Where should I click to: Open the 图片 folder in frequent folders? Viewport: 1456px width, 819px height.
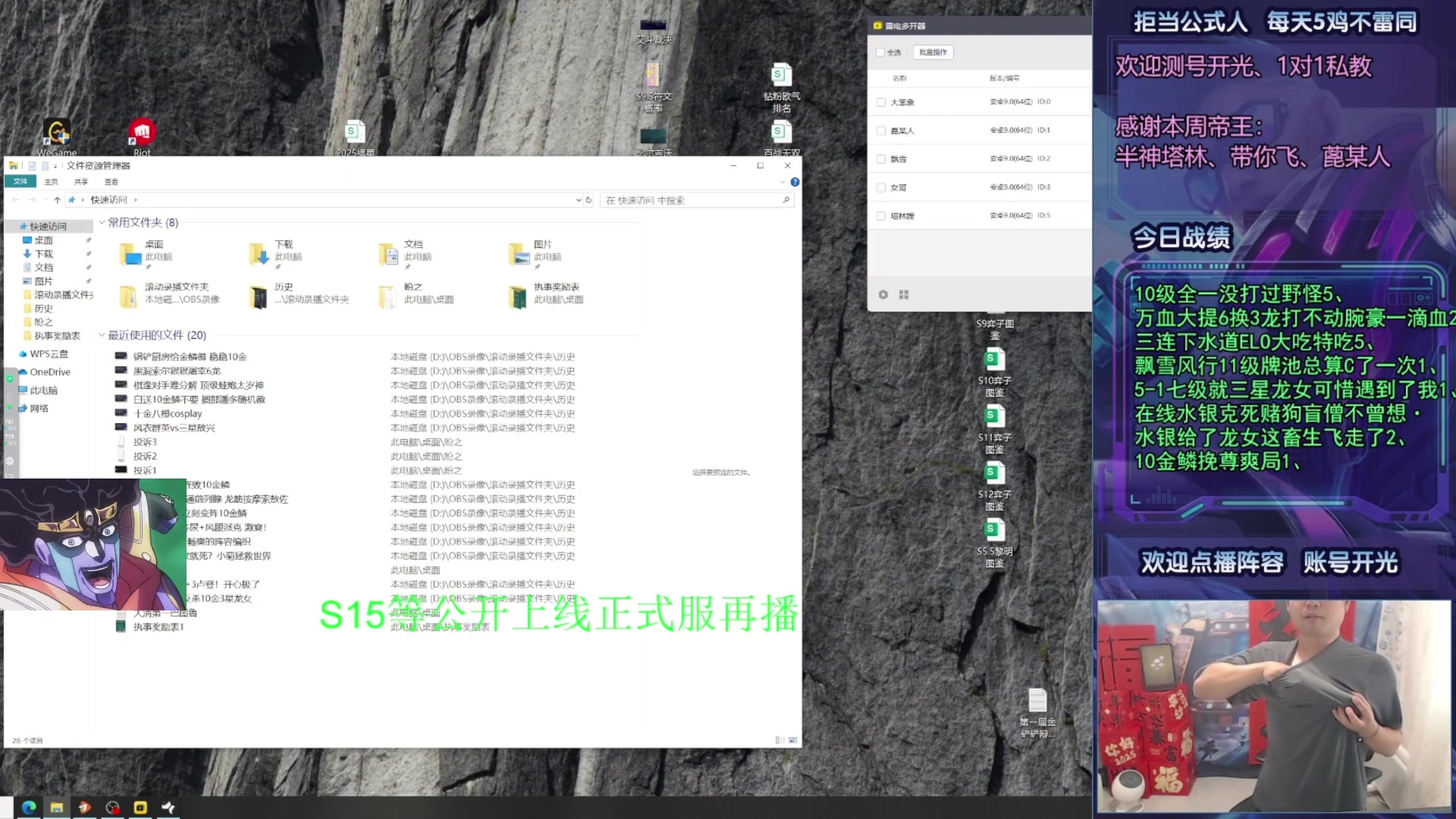[x=535, y=254]
